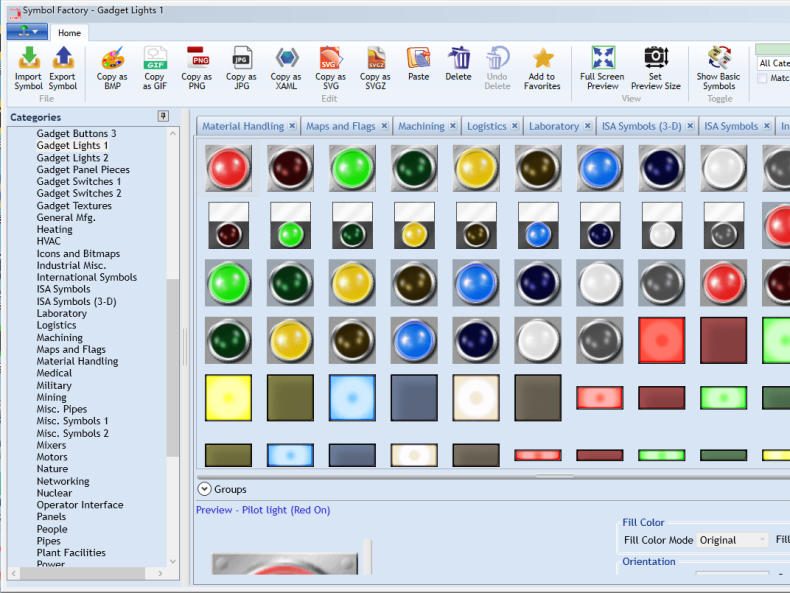Close the Maps and Flags tab
This screenshot has width=790, height=593.
click(384, 125)
